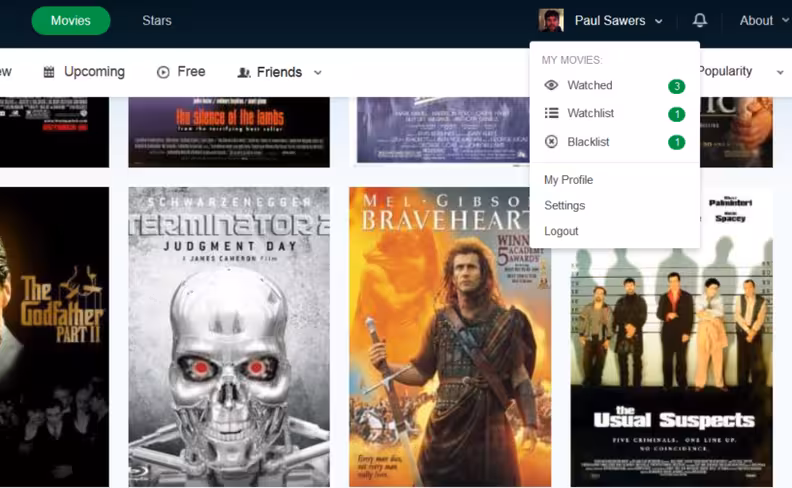Open the Popularity sort dropdown

tap(741, 71)
